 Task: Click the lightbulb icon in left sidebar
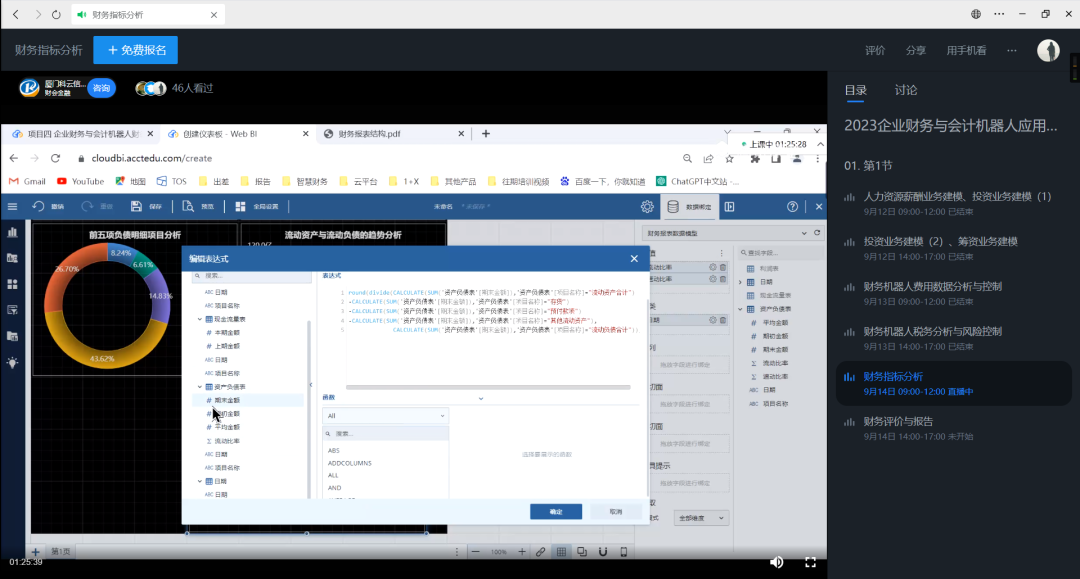12,362
